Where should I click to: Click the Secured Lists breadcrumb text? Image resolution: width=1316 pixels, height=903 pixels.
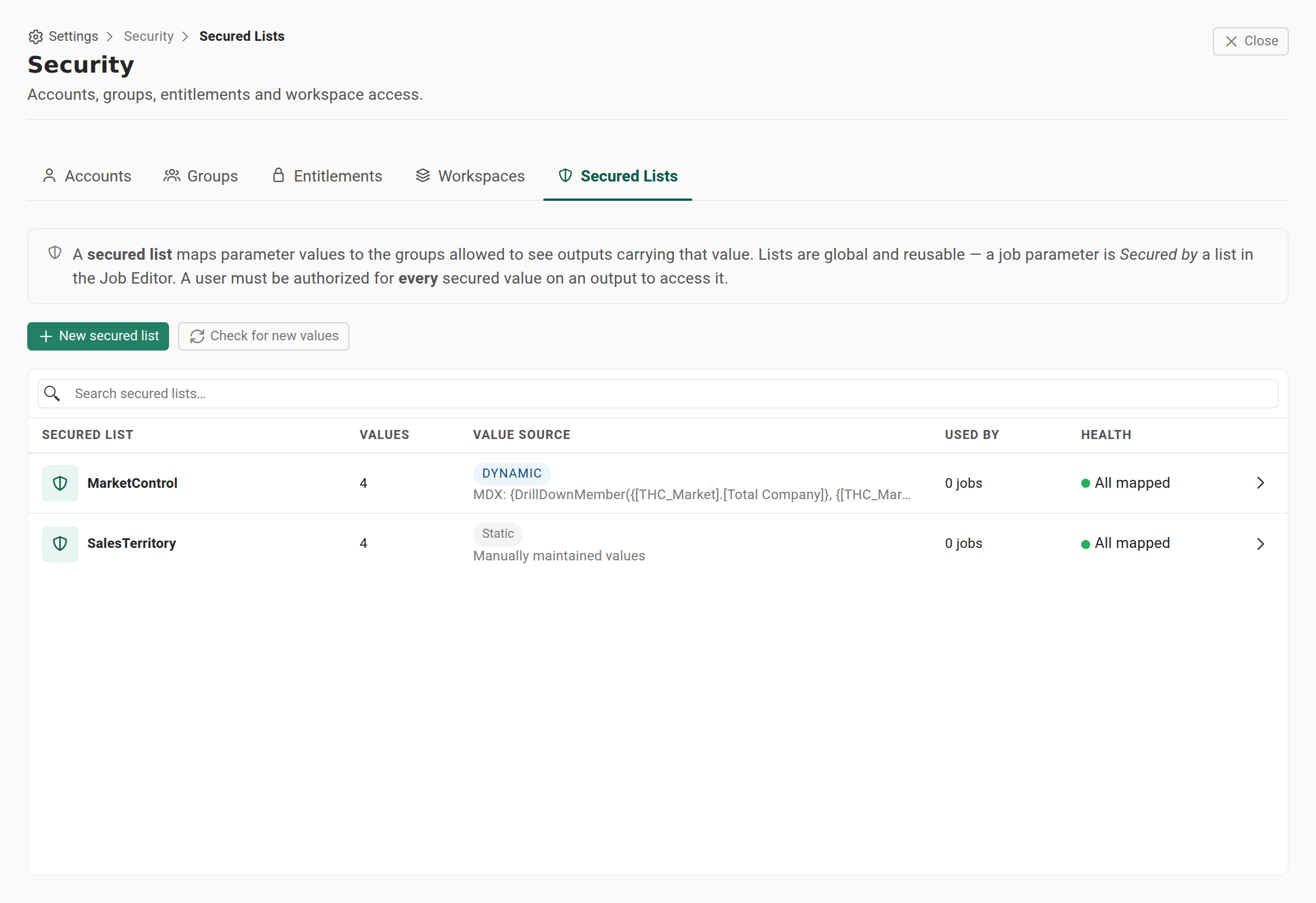click(x=242, y=36)
